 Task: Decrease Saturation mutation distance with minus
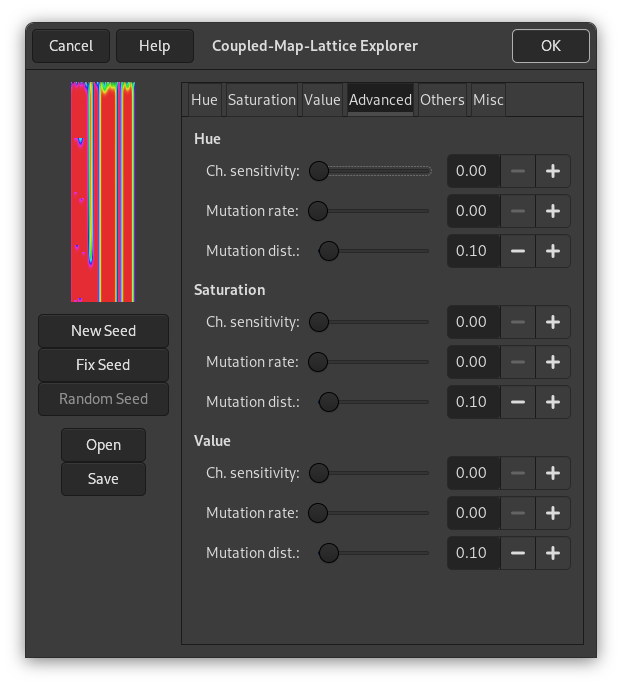[x=518, y=402]
